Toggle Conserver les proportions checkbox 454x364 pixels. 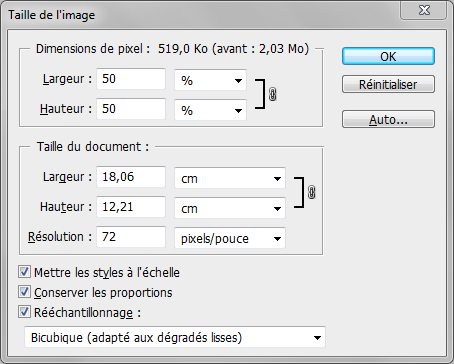(x=24, y=292)
